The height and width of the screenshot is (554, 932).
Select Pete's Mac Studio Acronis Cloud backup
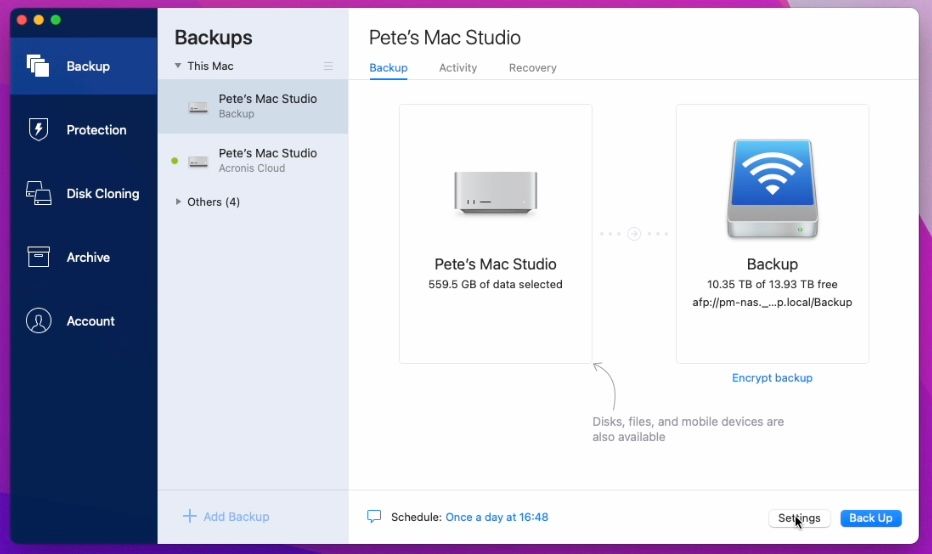(253, 160)
